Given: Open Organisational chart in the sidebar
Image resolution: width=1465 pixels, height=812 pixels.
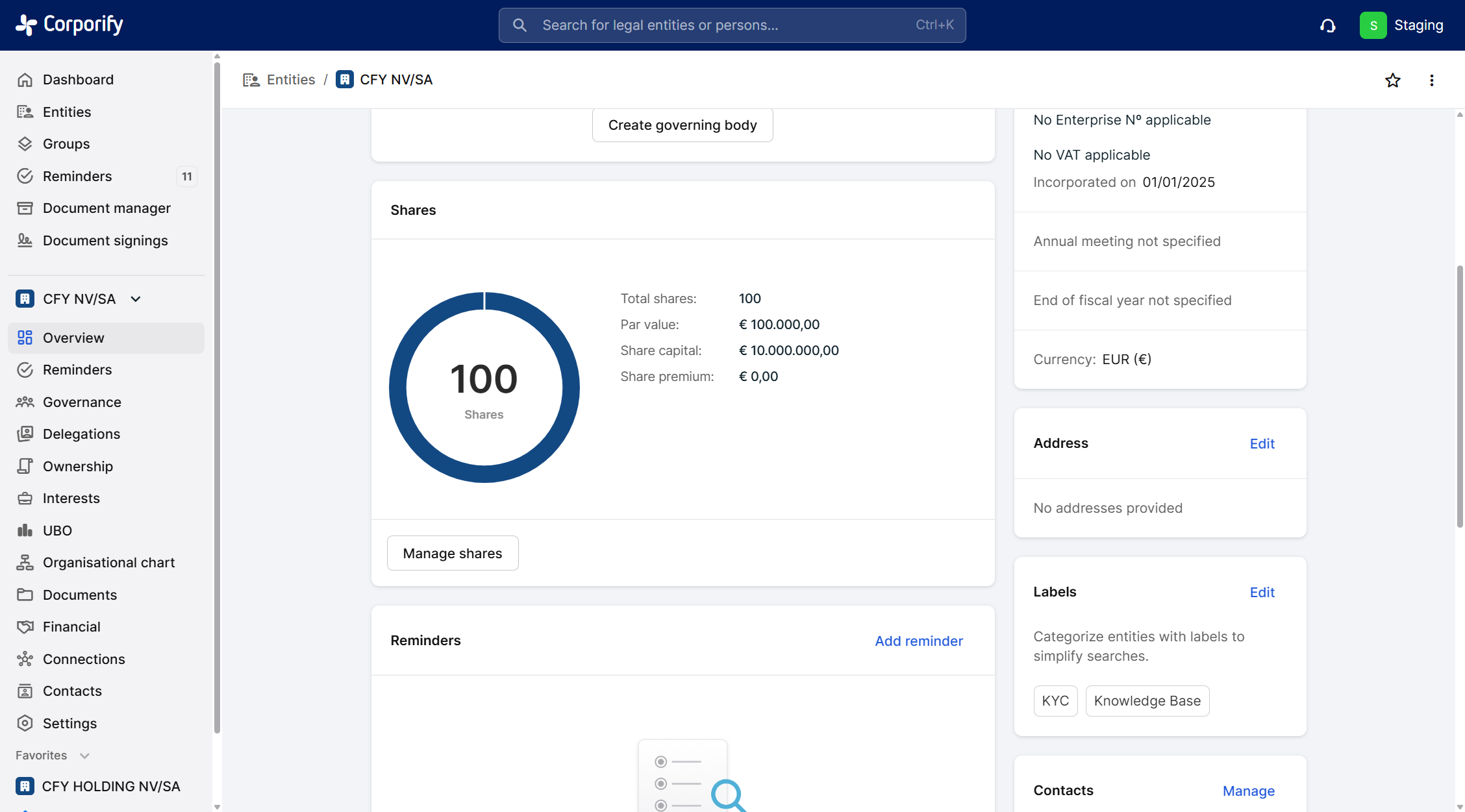Looking at the screenshot, I should (x=108, y=562).
